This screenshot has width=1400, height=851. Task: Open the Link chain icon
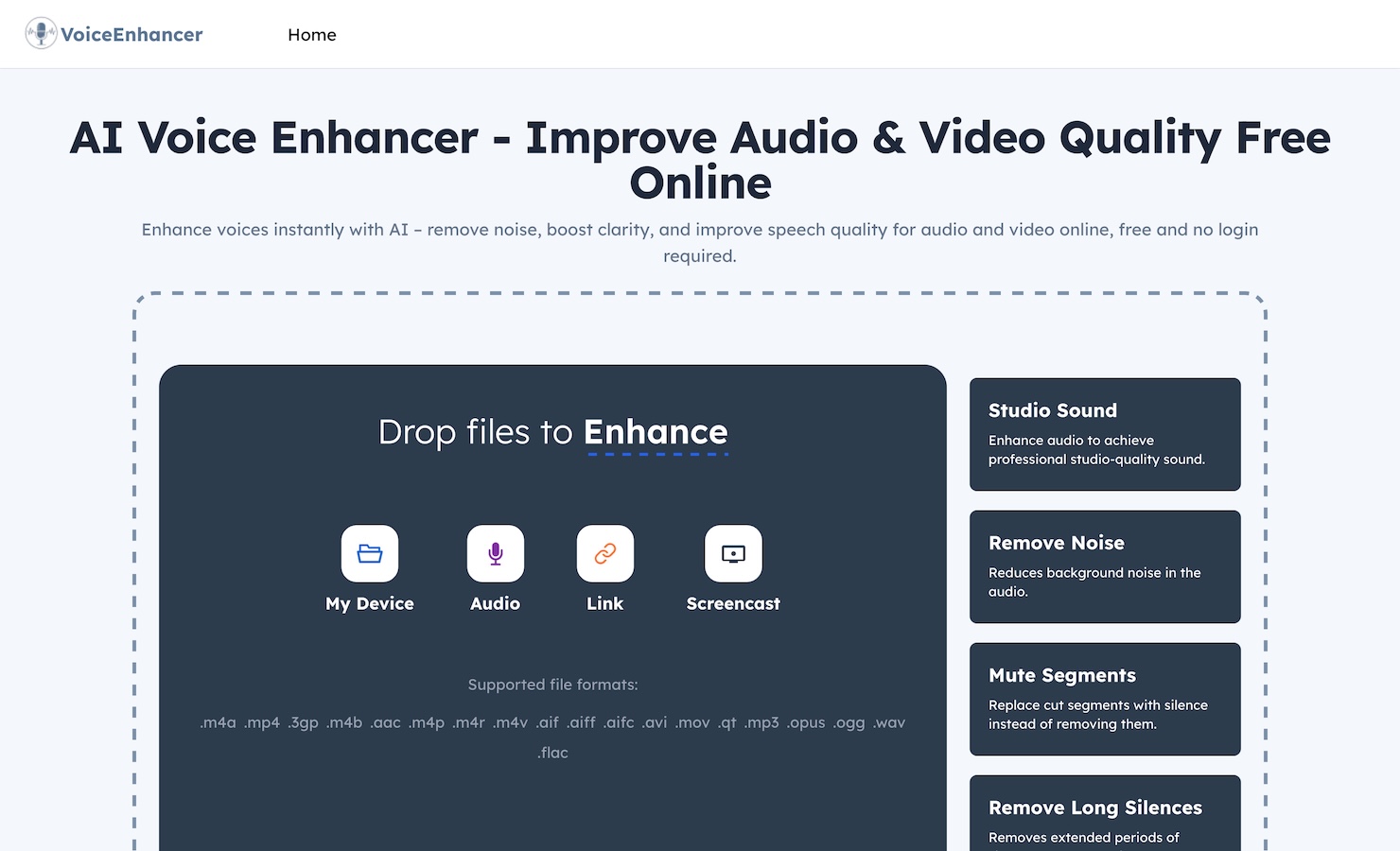604,554
